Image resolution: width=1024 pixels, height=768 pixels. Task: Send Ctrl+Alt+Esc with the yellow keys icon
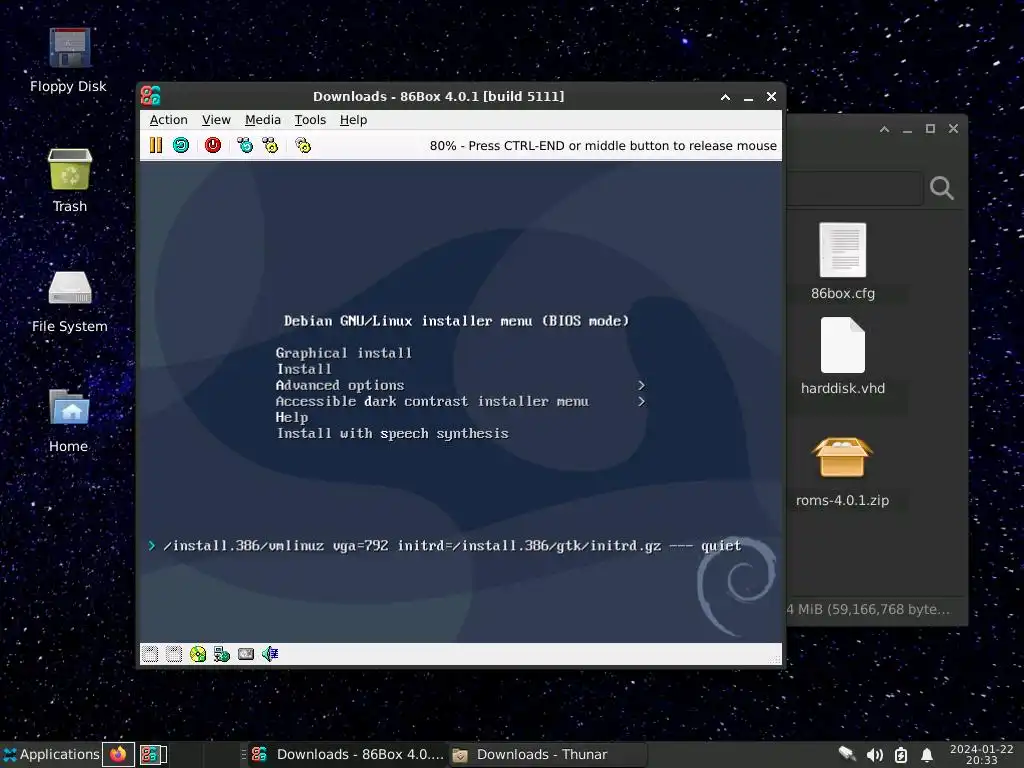click(x=270, y=145)
